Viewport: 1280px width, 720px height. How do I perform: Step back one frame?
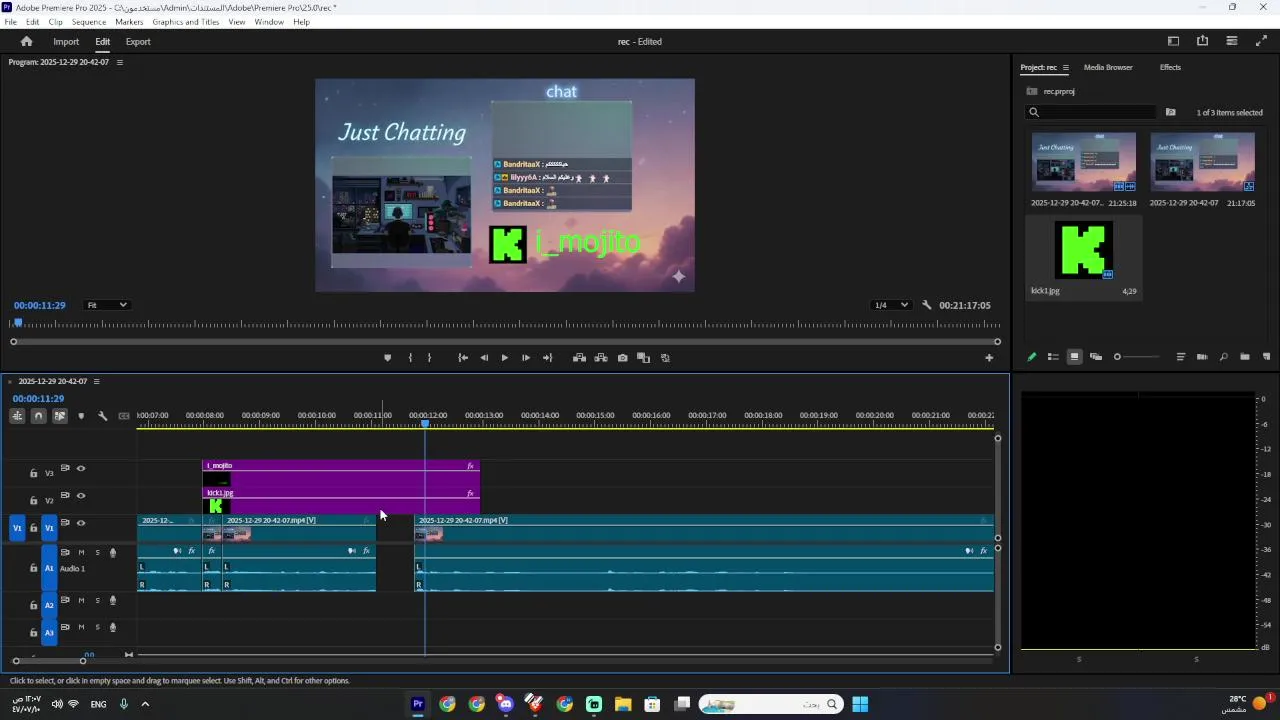click(x=484, y=358)
